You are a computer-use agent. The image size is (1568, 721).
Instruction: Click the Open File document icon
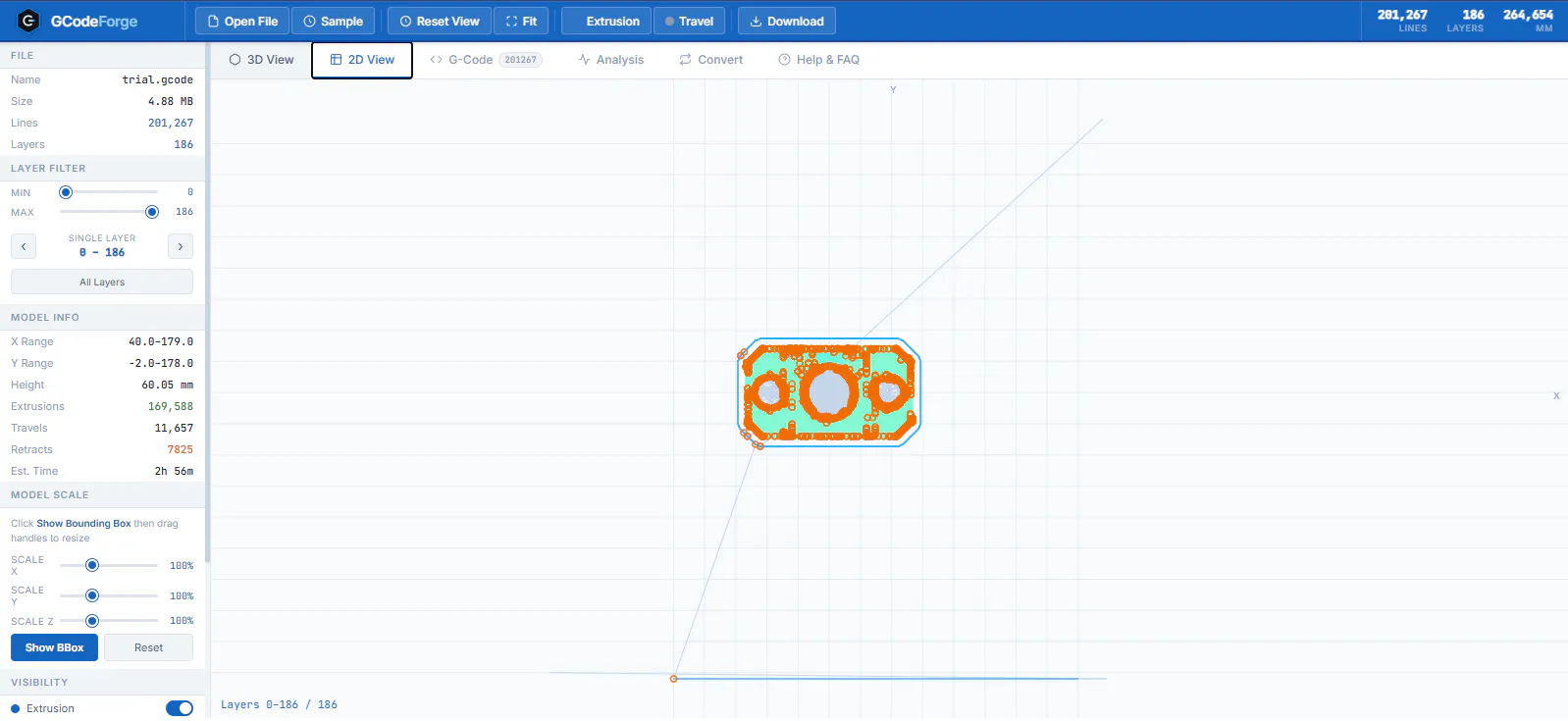click(213, 22)
